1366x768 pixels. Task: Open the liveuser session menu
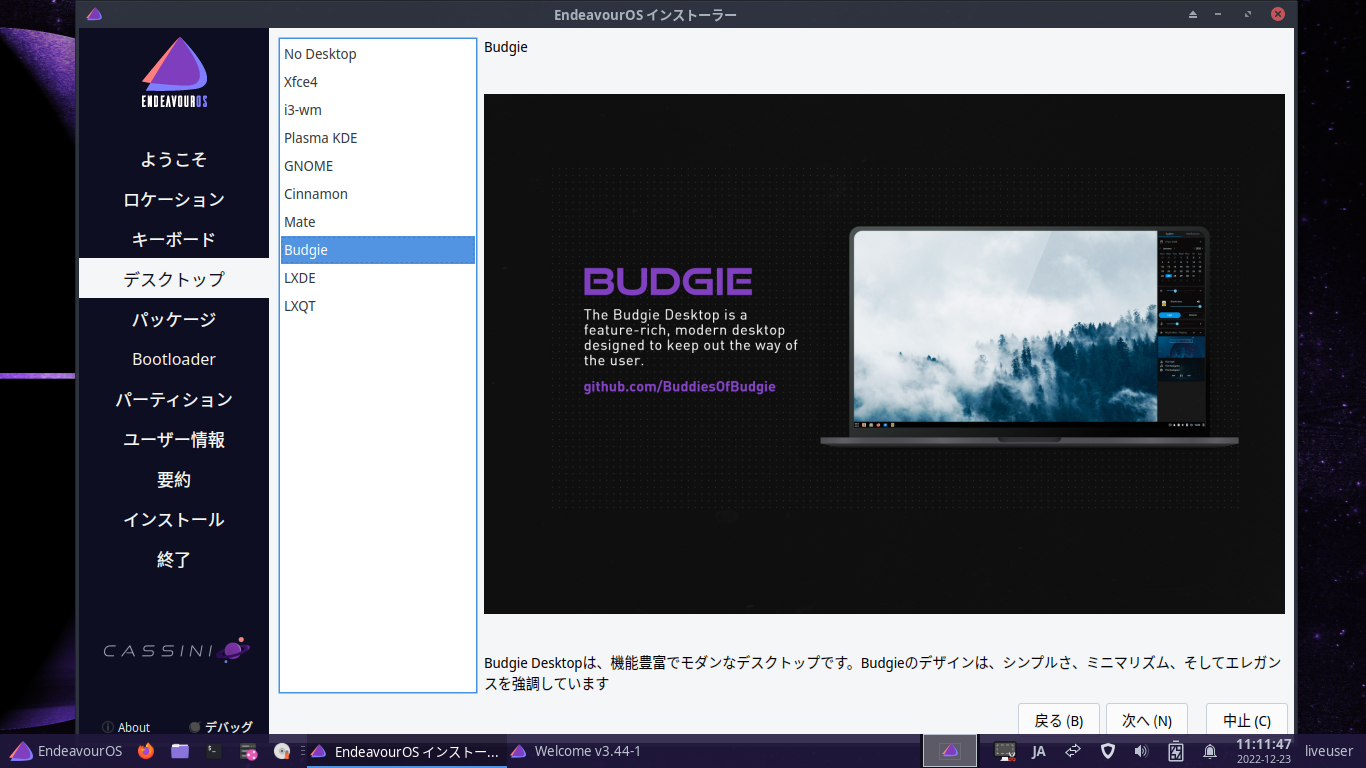[x=1329, y=751]
